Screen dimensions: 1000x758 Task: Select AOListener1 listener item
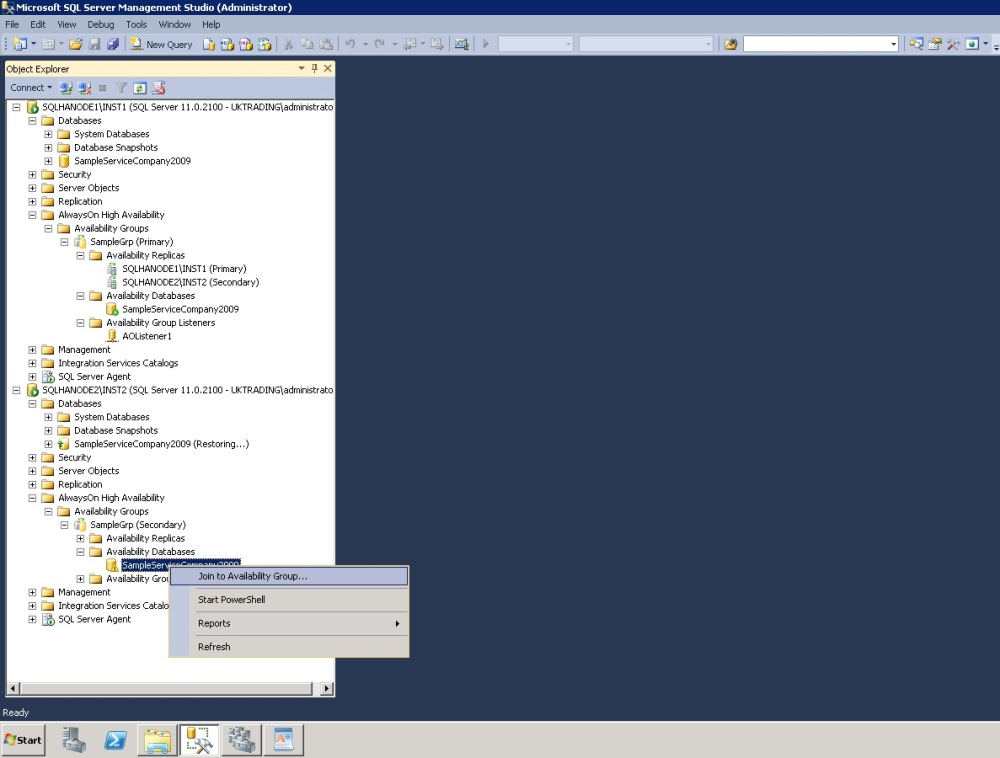147,336
